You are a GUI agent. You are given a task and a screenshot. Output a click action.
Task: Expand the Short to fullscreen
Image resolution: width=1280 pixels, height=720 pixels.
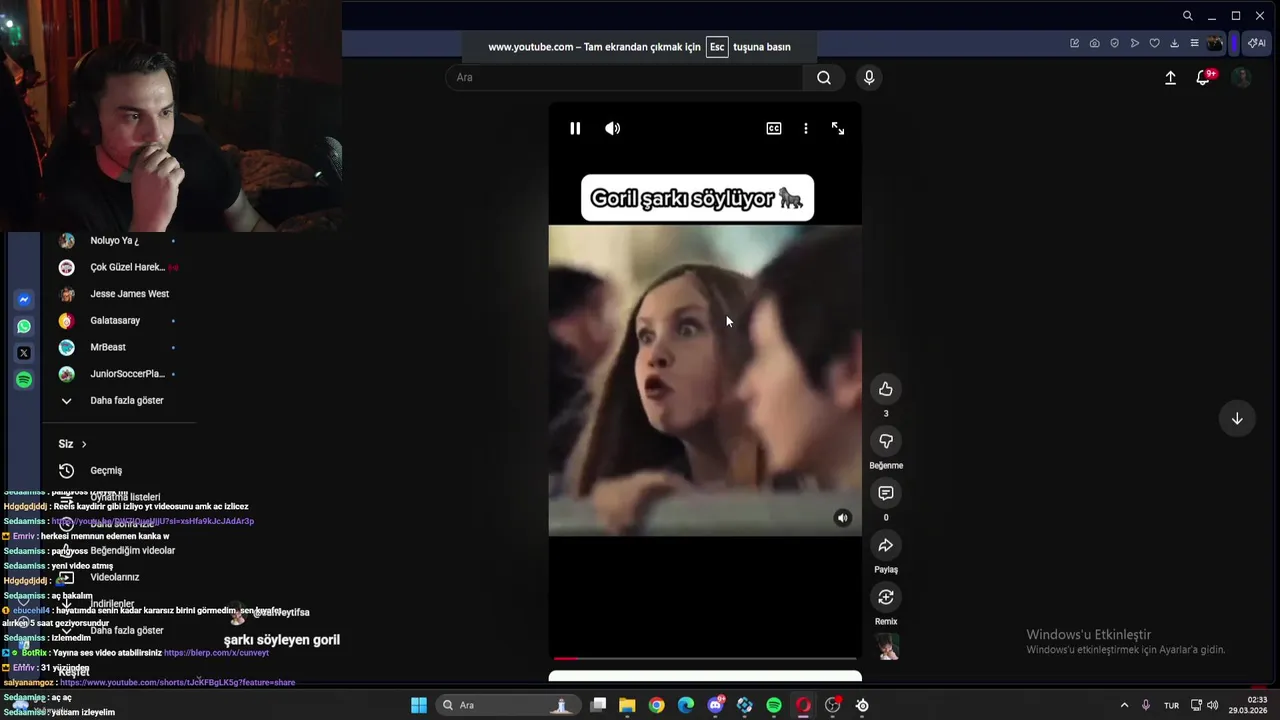point(838,128)
